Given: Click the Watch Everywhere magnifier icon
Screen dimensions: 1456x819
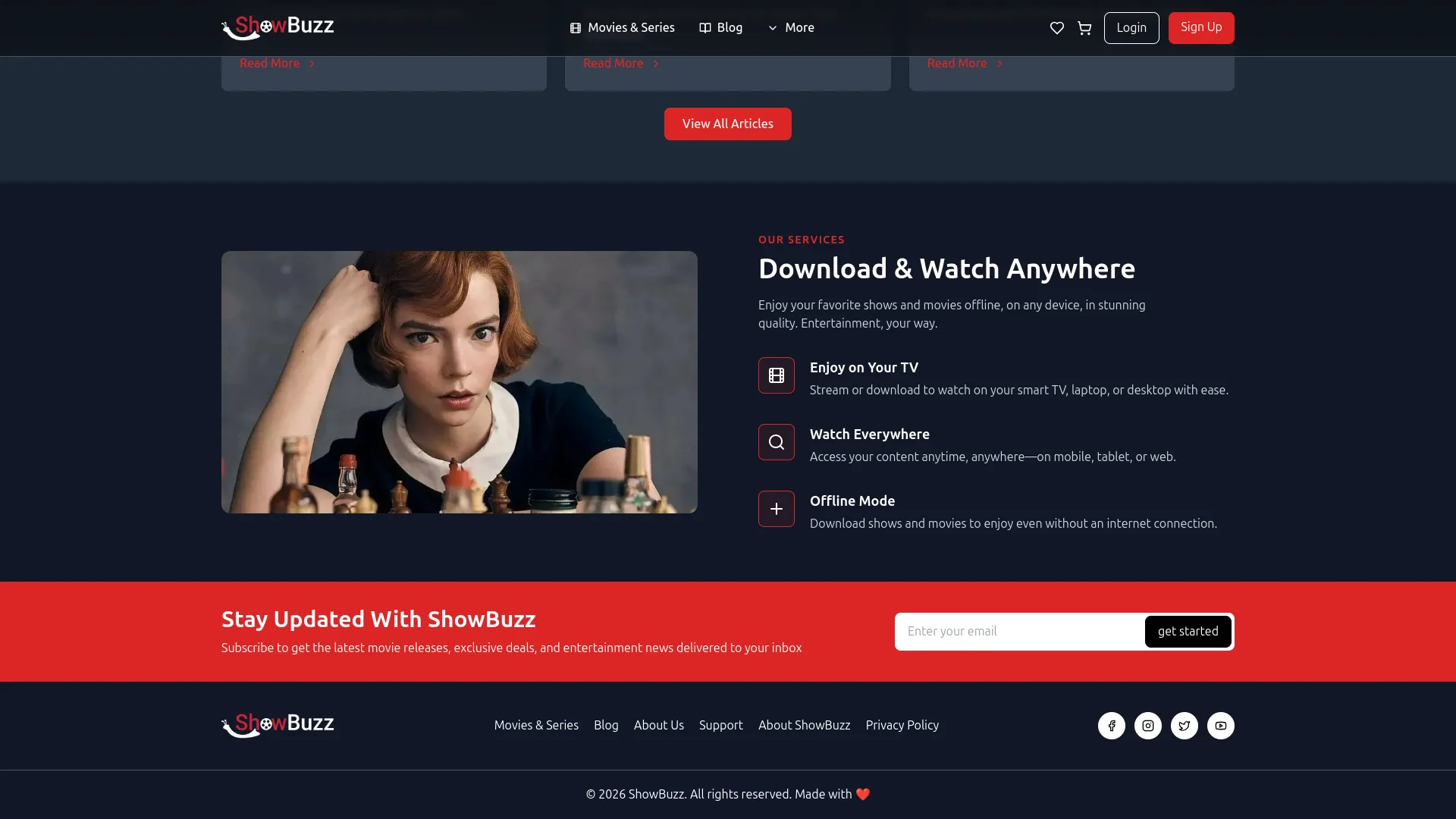Looking at the screenshot, I should [x=776, y=442].
